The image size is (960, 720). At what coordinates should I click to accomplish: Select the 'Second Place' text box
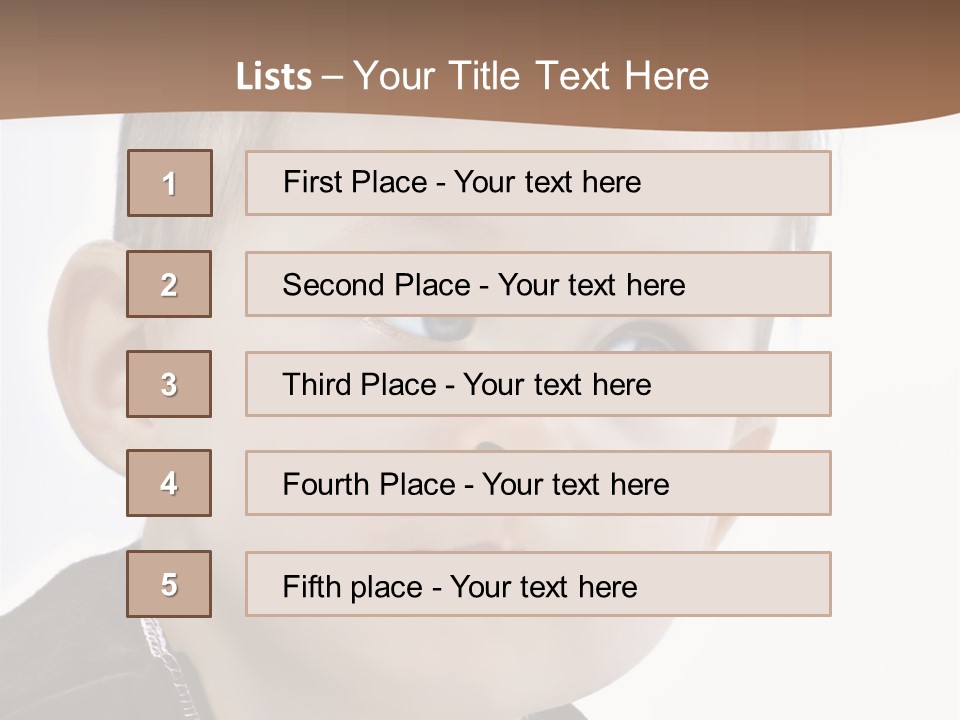pos(538,284)
